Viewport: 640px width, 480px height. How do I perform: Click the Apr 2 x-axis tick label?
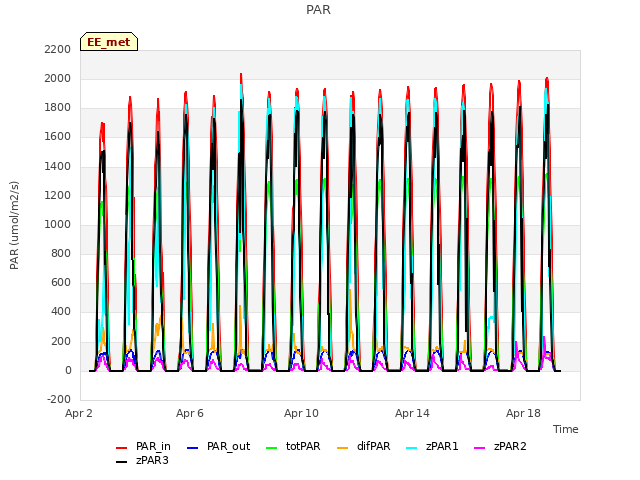click(79, 413)
